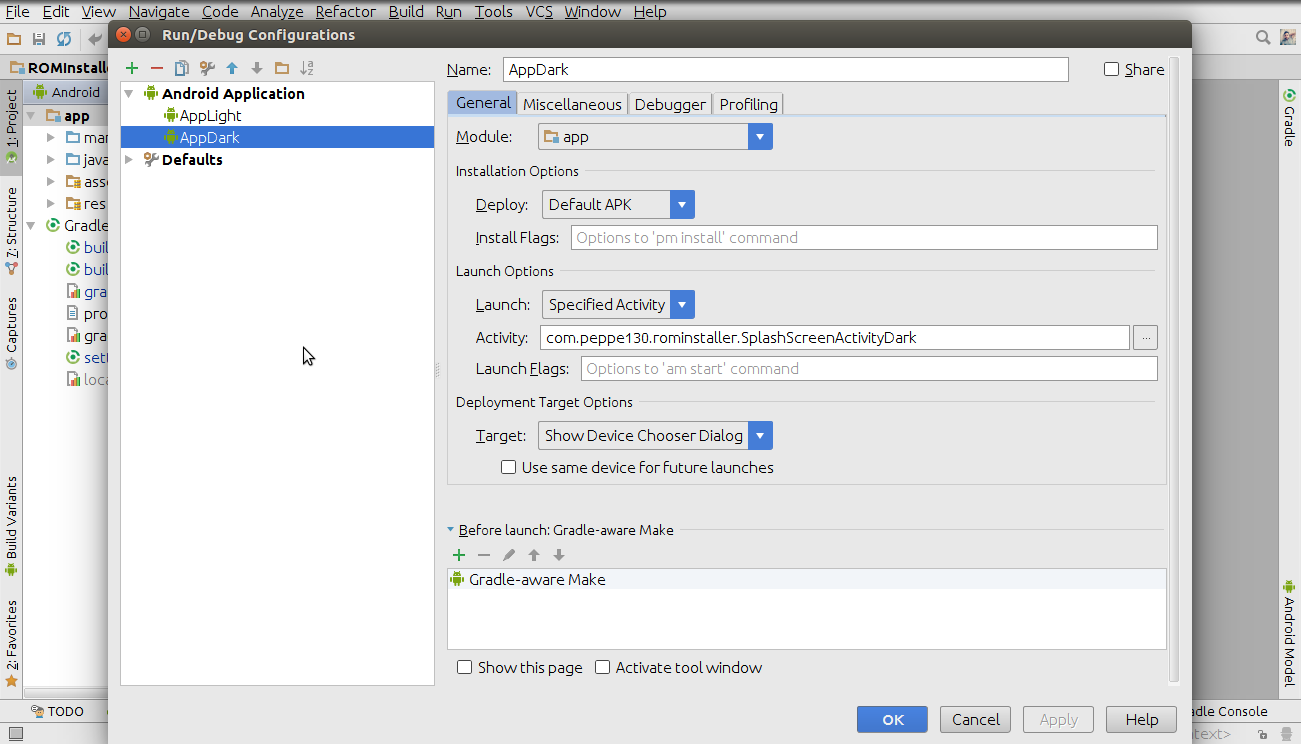Screen dimensions: 1301x744
Task: Click the Apply button
Action: tap(1058, 719)
